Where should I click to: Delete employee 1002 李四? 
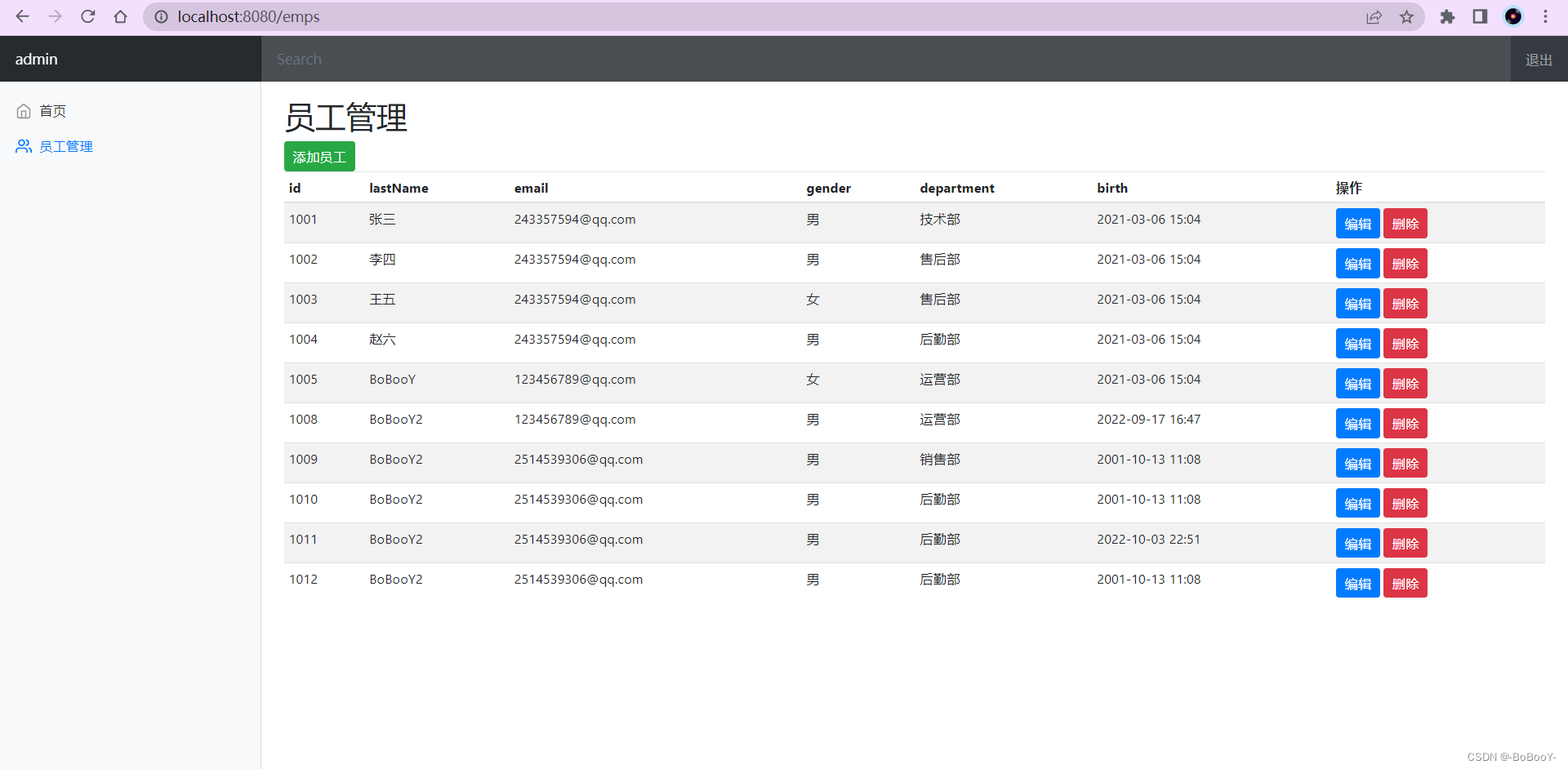click(x=1405, y=264)
